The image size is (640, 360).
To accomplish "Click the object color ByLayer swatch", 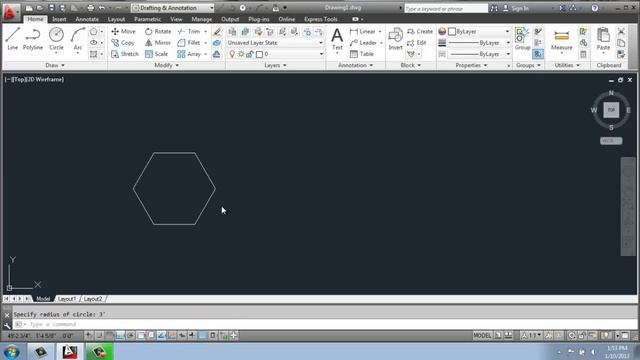I will [x=452, y=31].
